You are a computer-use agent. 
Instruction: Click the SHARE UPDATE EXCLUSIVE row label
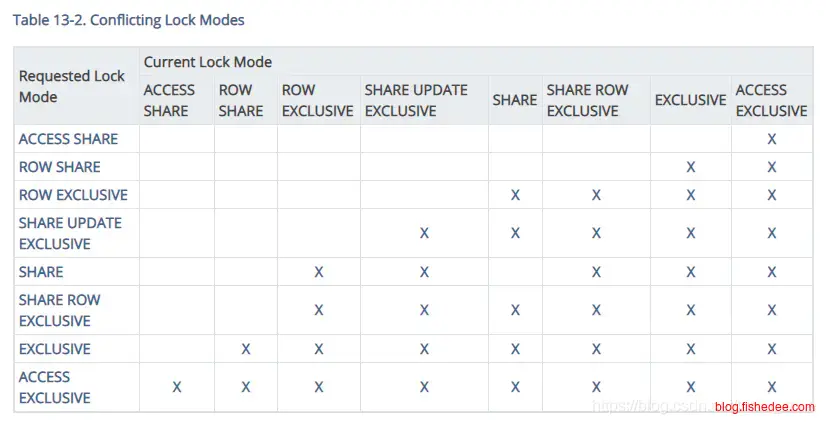pos(68,233)
